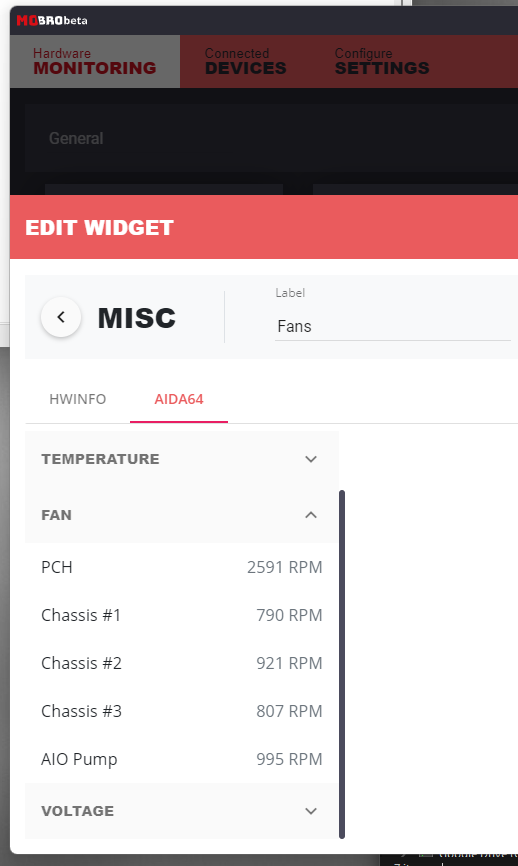Select Chassis #2 fan sensor
Viewport: 518px width, 866px height.
pyautogui.click(x=182, y=663)
